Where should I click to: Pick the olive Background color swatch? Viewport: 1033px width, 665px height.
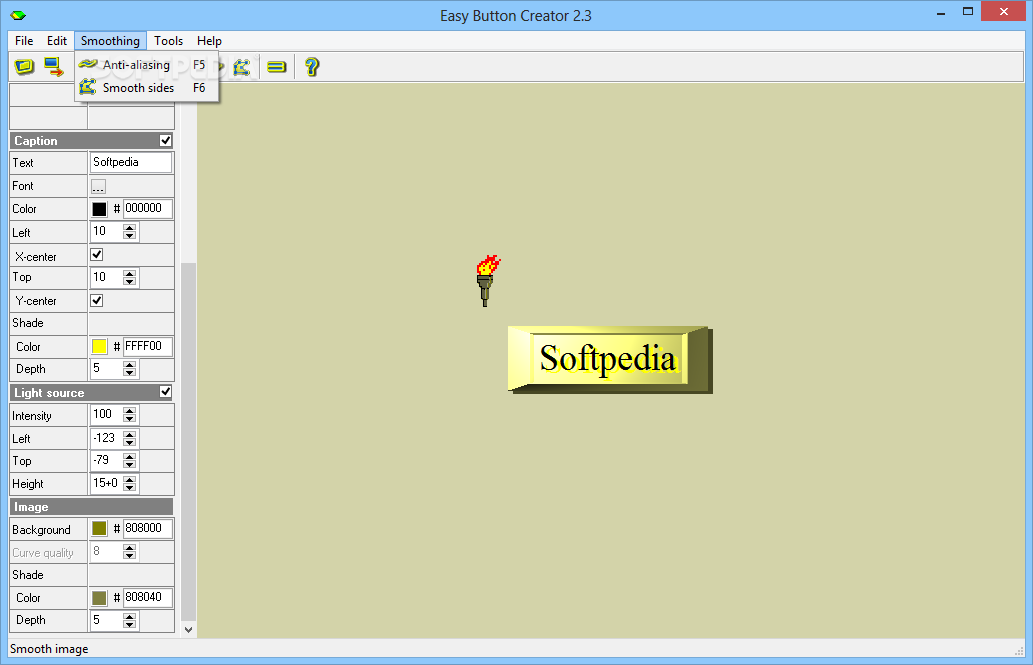pyautogui.click(x=99, y=529)
